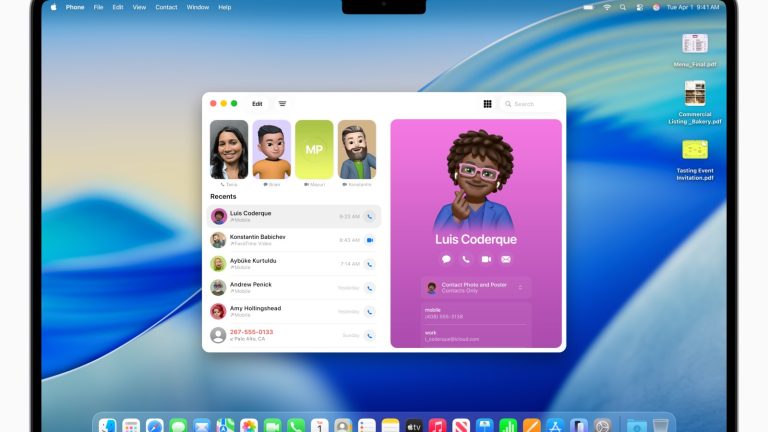This screenshot has height=432, width=768.
Task: Call Aybüke Kurtuldu using row phone icon
Action: [370, 264]
